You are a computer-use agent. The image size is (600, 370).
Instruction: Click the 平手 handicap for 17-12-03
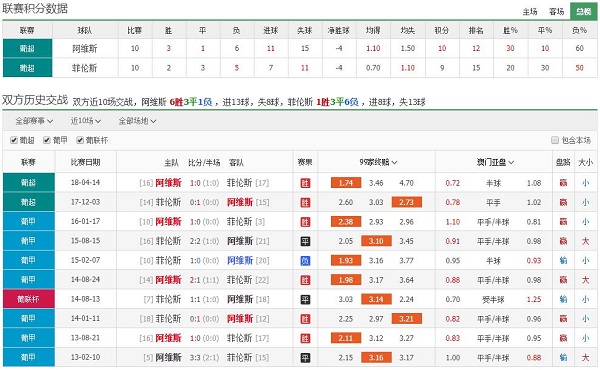point(493,203)
